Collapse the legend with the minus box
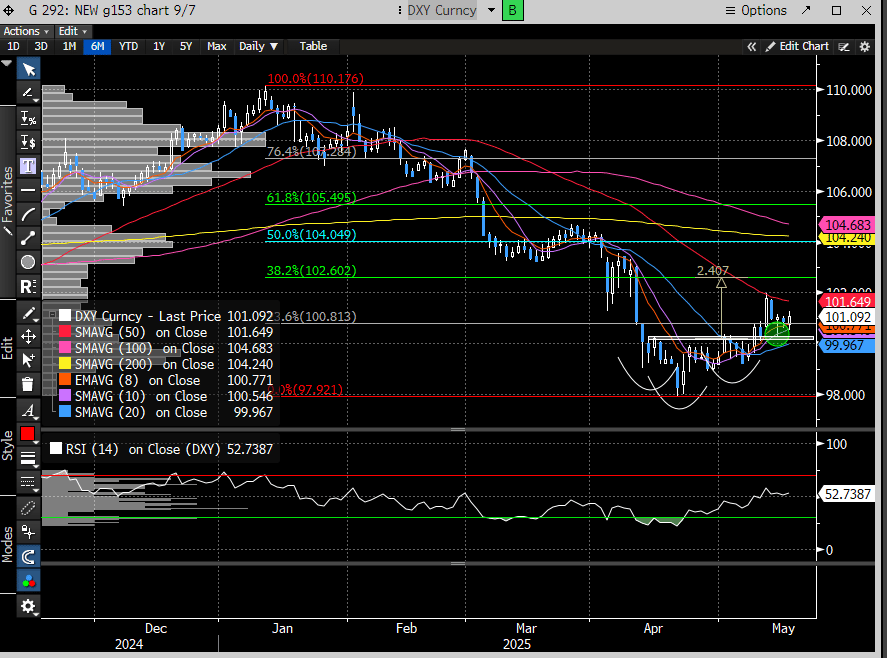This screenshot has width=887, height=658. click(51, 315)
